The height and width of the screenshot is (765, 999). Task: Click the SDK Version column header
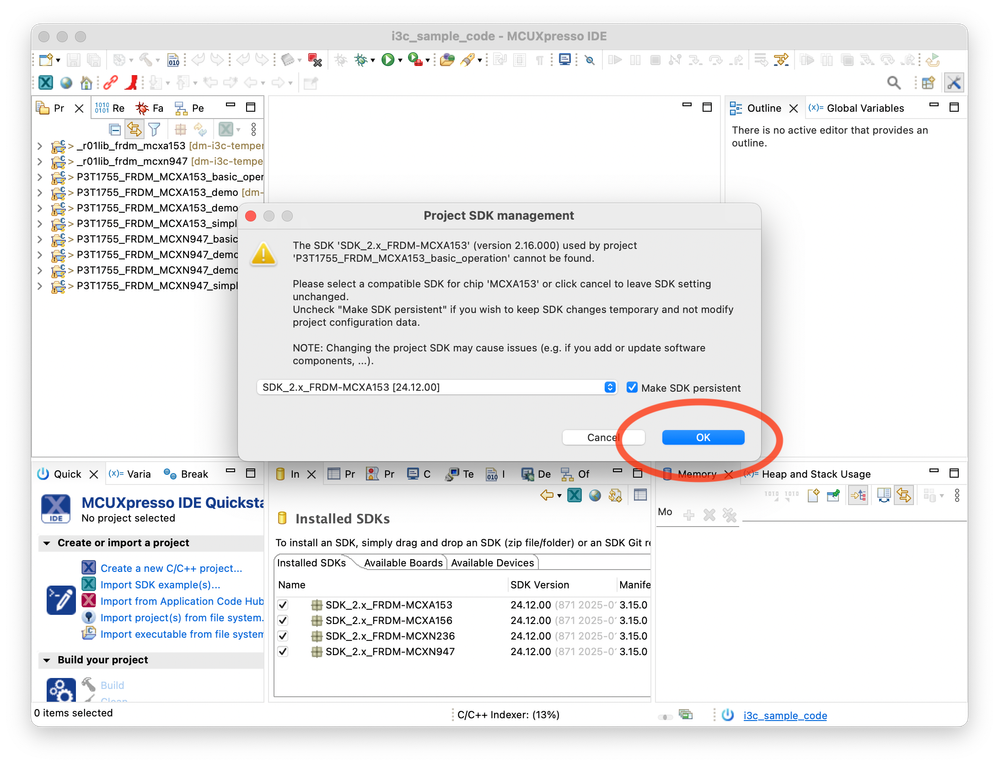(540, 585)
